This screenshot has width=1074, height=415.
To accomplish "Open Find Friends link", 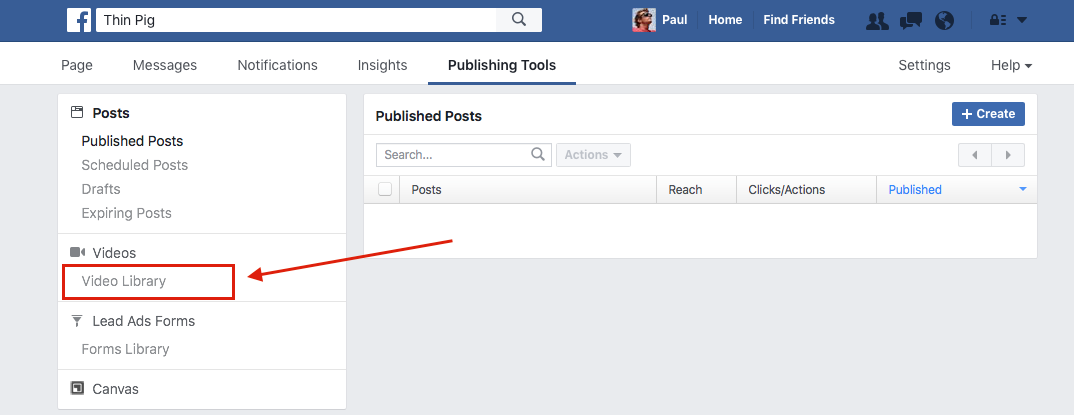I will (x=799, y=20).
